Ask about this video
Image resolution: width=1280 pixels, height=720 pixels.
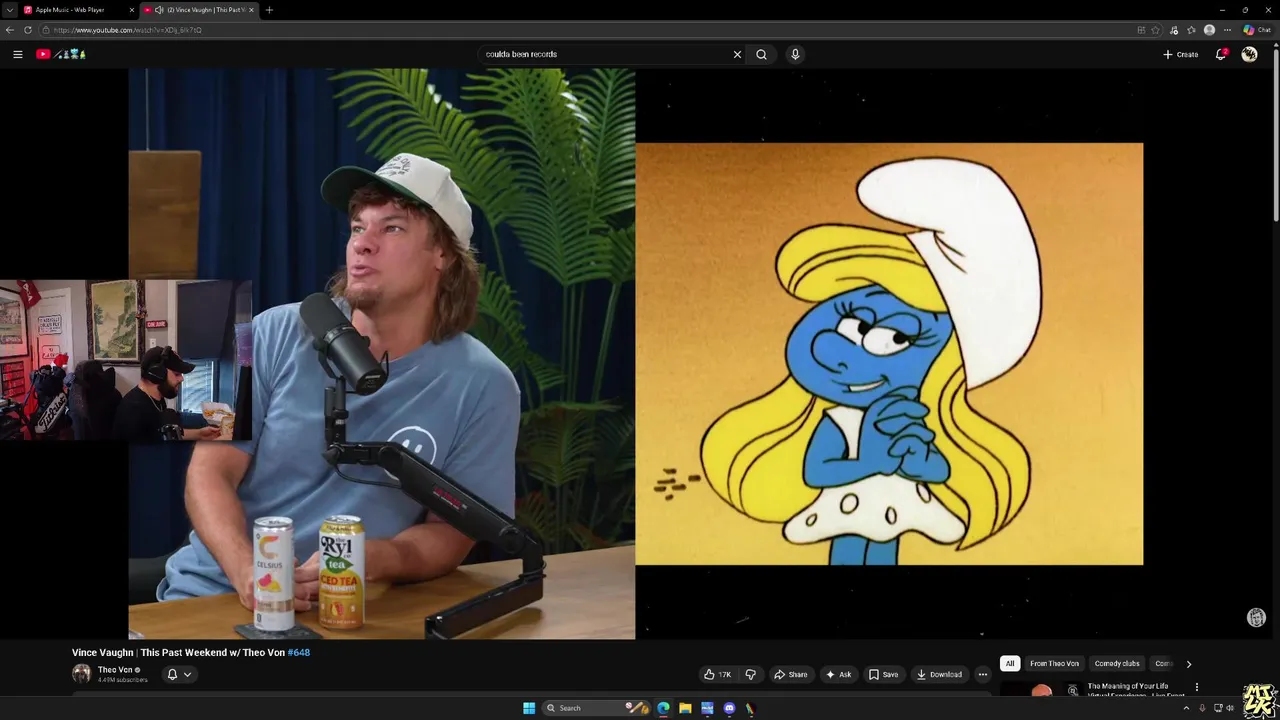tap(838, 674)
